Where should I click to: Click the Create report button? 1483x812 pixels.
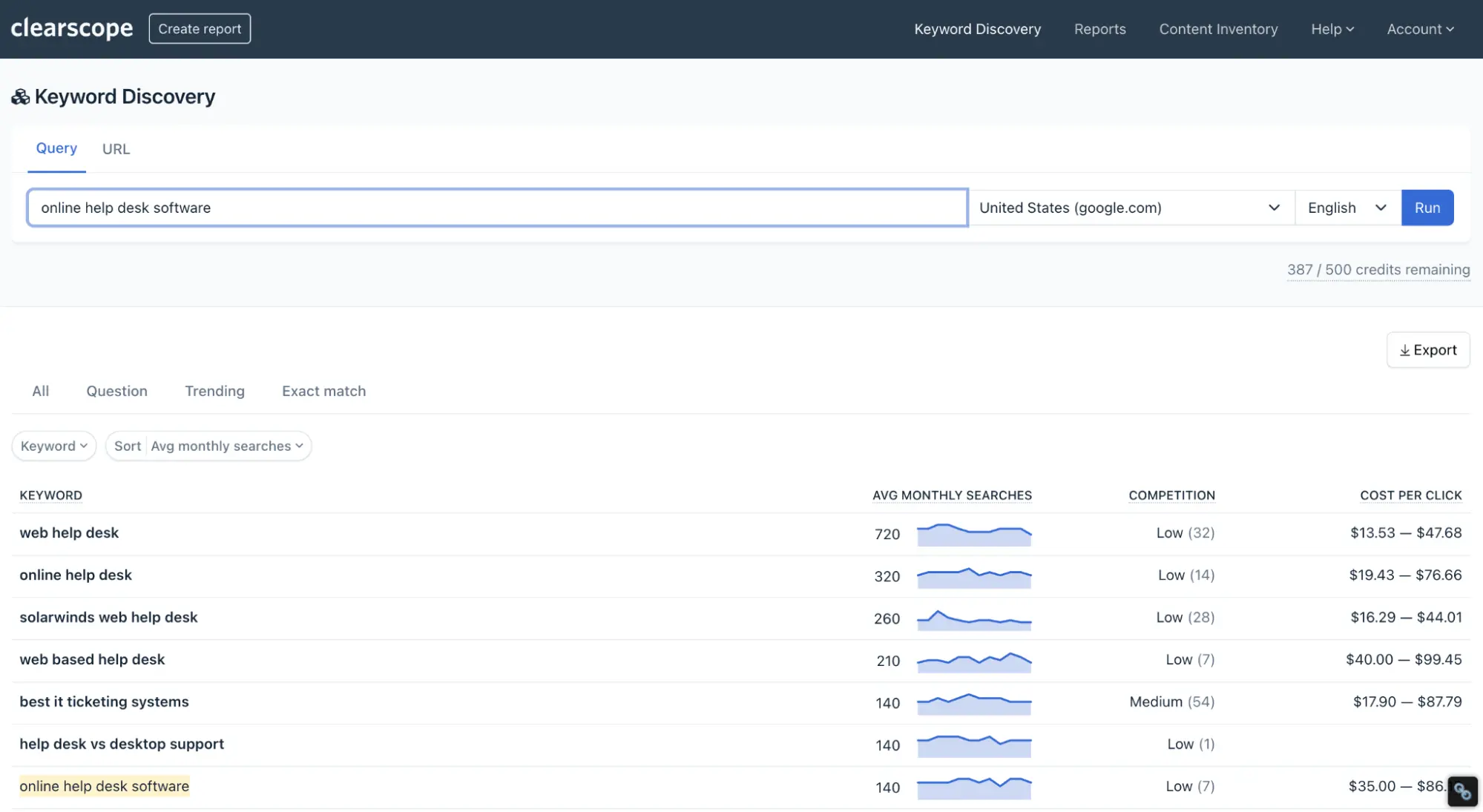pos(200,29)
